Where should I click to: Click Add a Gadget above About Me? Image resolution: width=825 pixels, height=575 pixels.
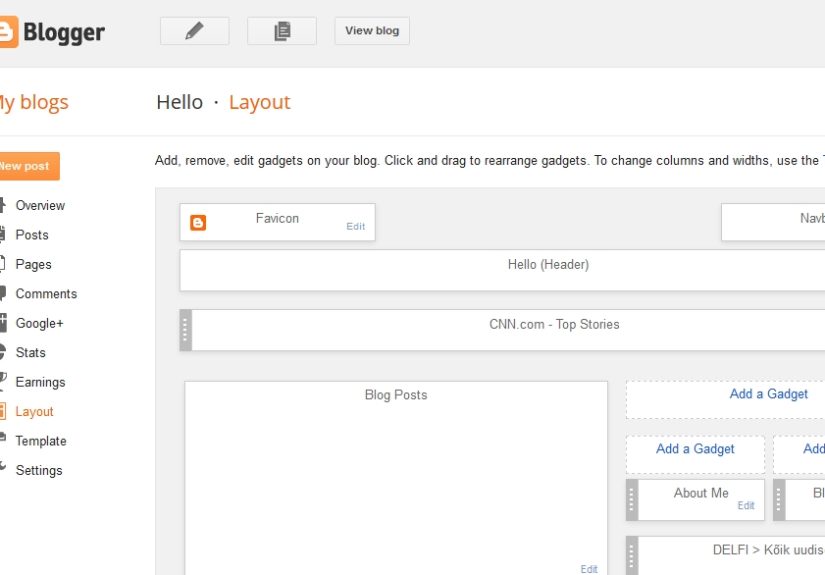point(695,449)
